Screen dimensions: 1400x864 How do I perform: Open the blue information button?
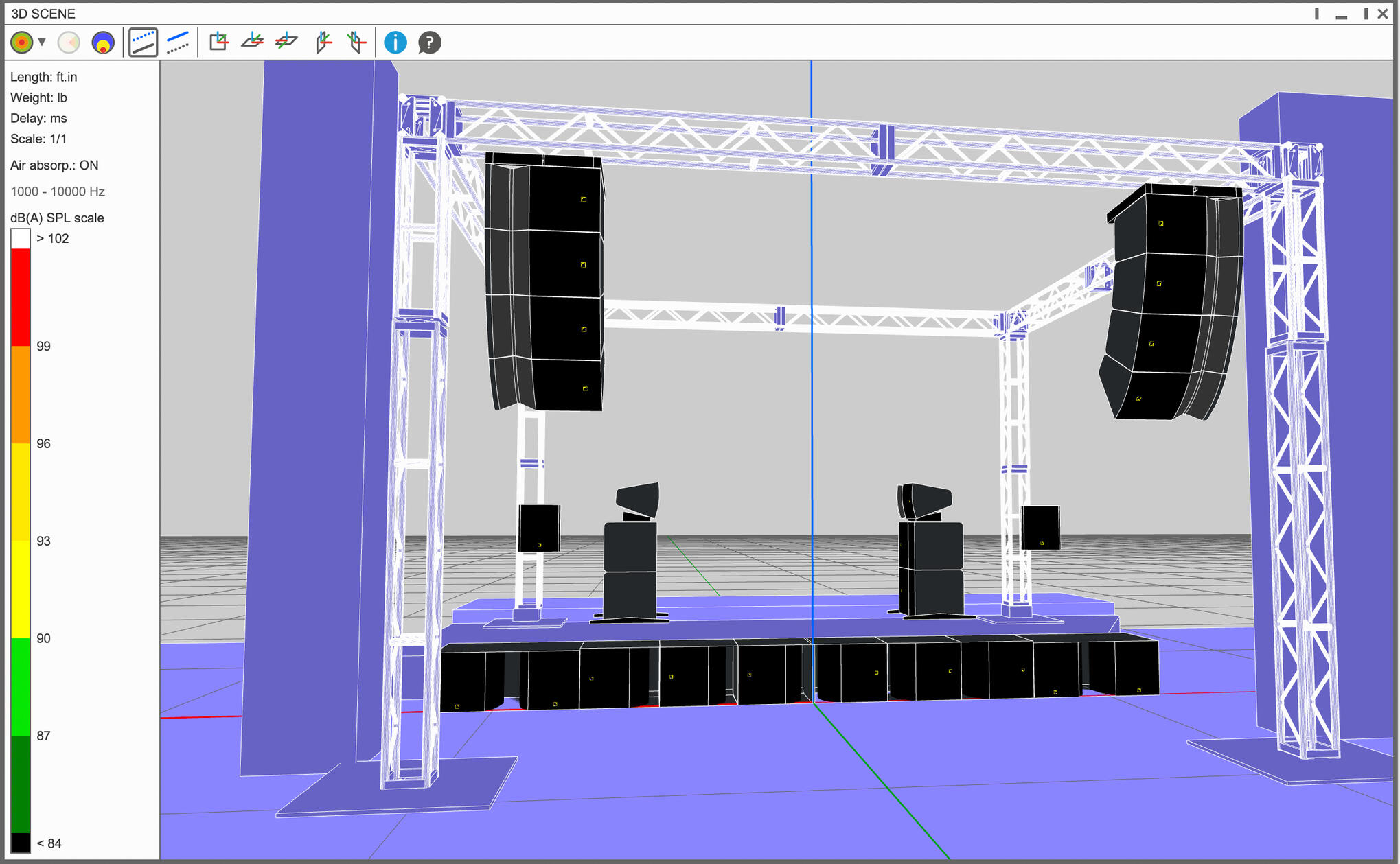pos(395,43)
